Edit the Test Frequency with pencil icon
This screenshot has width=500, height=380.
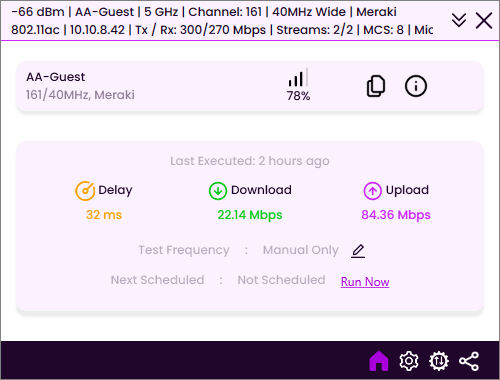[x=358, y=251]
